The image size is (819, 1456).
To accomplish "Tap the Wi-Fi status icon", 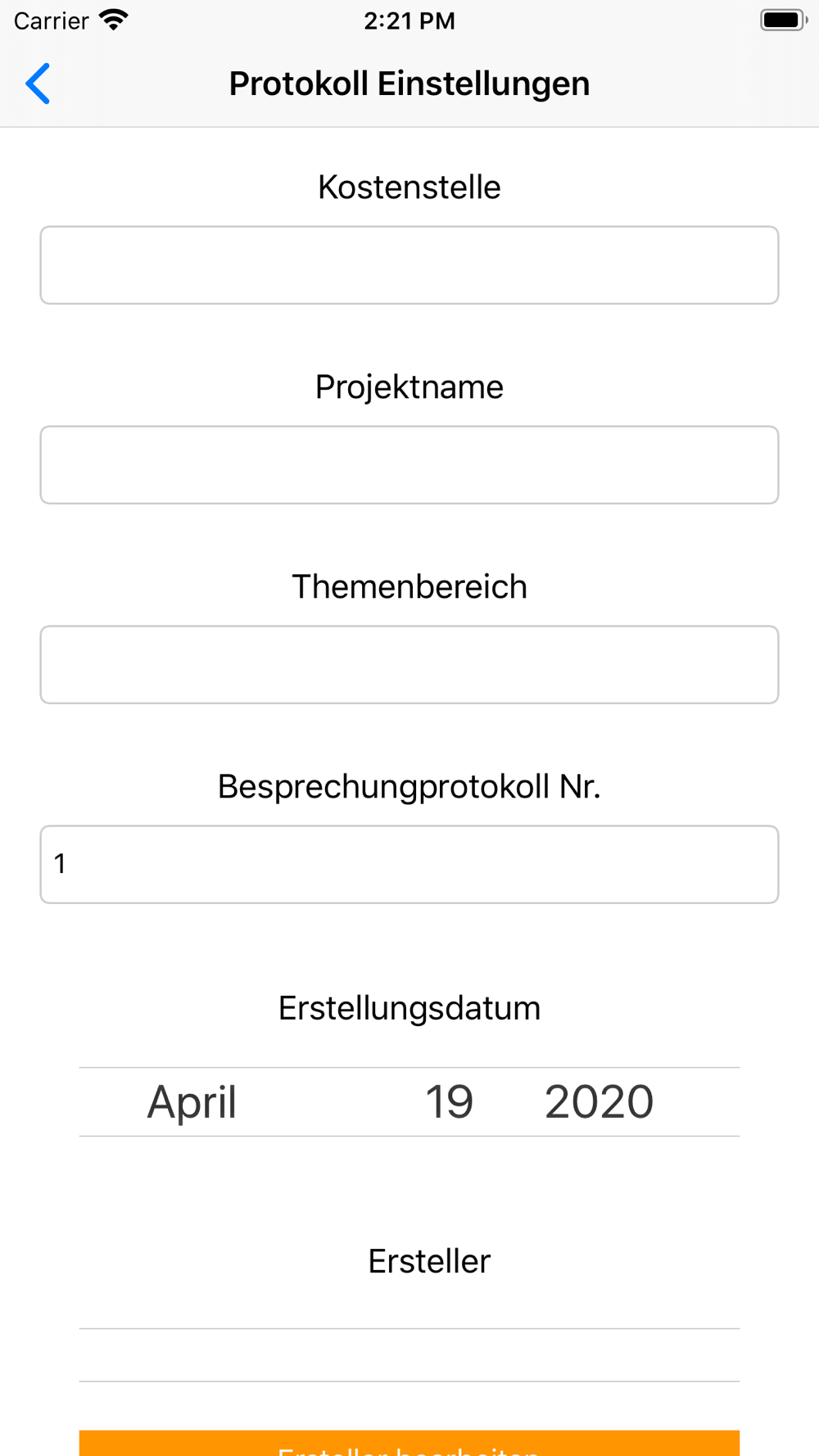I will pos(114,20).
